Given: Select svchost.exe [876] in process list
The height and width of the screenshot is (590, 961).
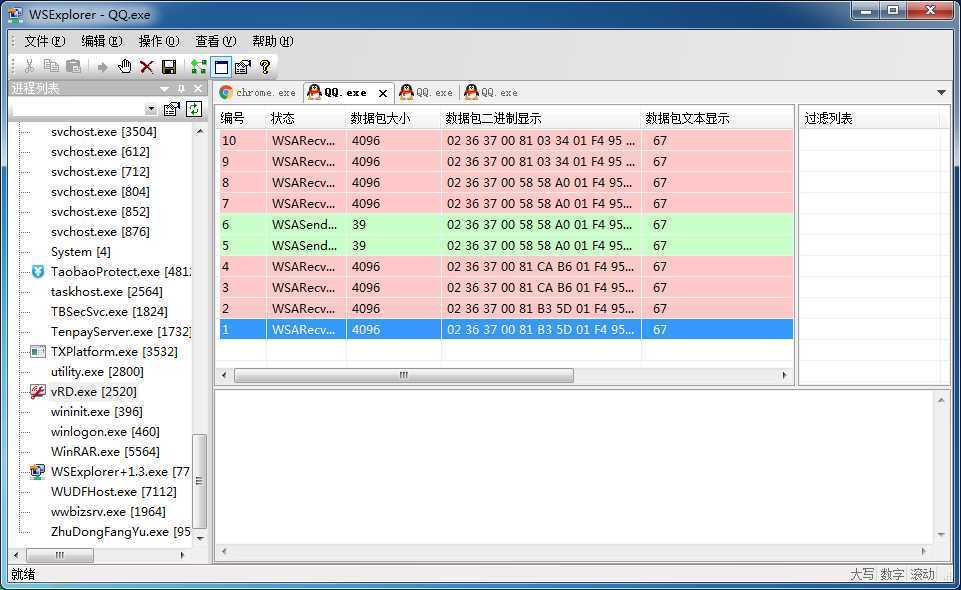Looking at the screenshot, I should click(100, 232).
